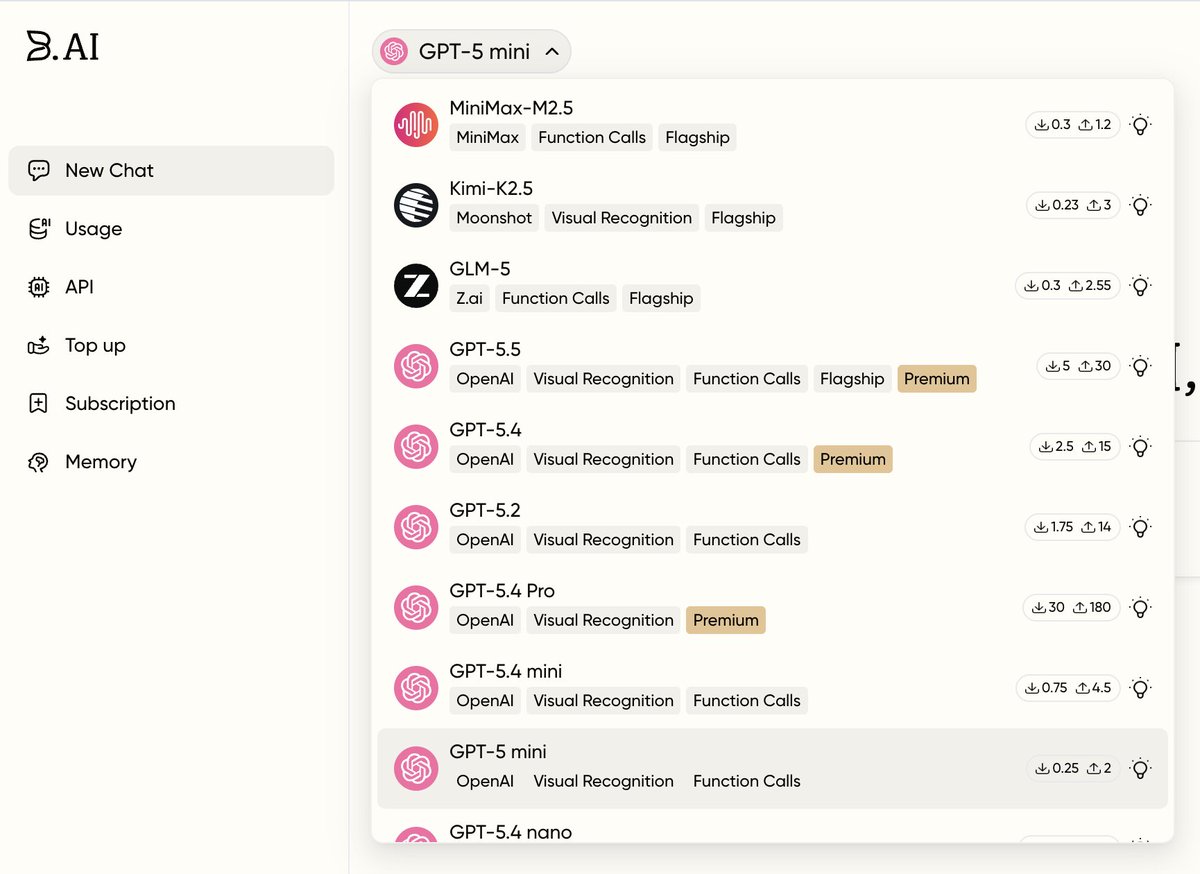Click the price badge 0.75 / 4.5 for GPT-5.4 mini
This screenshot has width=1200, height=874.
coord(1068,688)
